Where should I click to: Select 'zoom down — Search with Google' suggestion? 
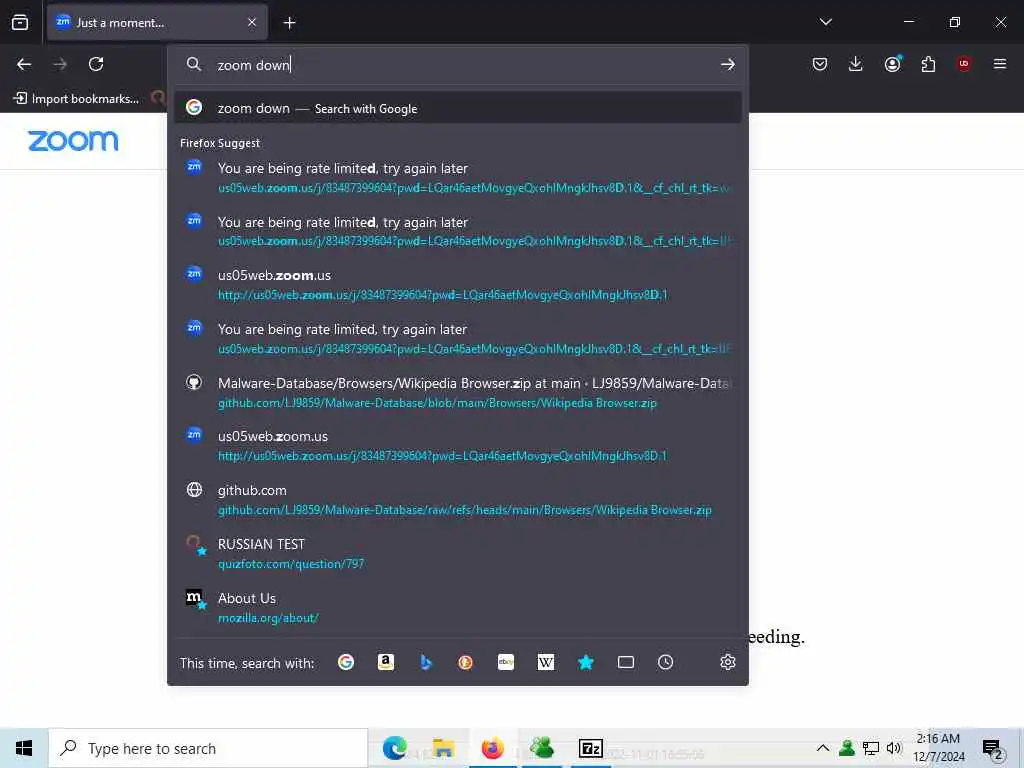pos(458,108)
